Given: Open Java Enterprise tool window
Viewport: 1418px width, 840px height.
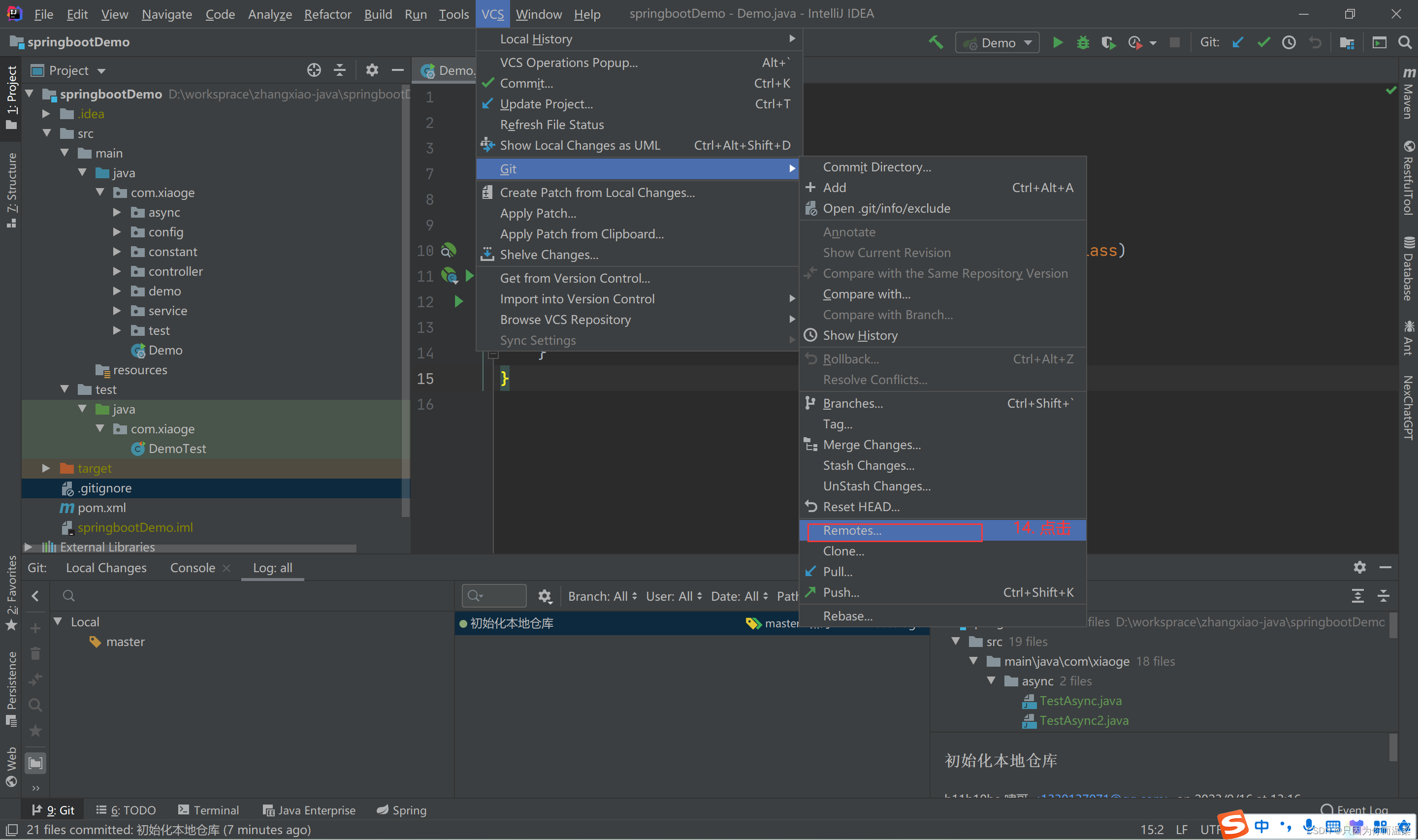Looking at the screenshot, I should tap(309, 810).
